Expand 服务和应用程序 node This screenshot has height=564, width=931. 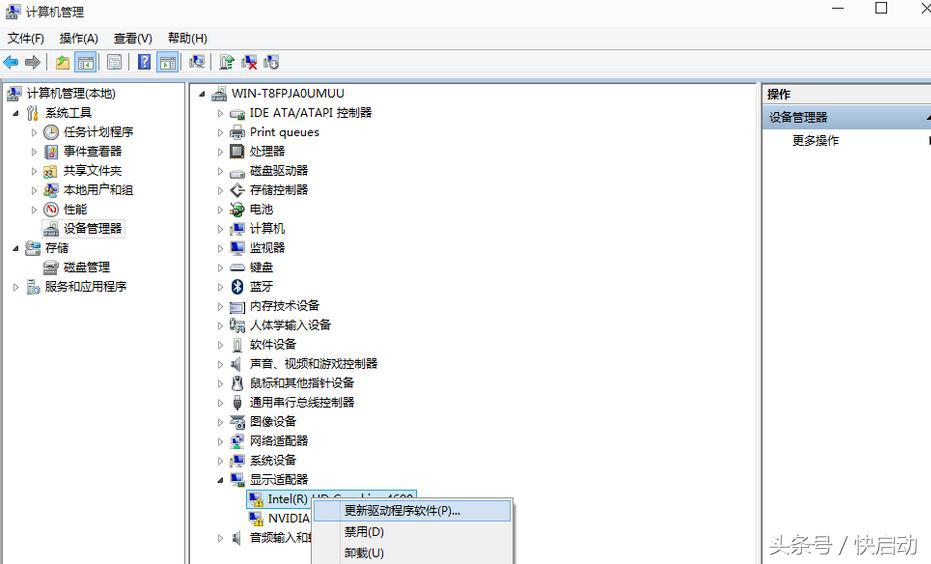(16, 287)
